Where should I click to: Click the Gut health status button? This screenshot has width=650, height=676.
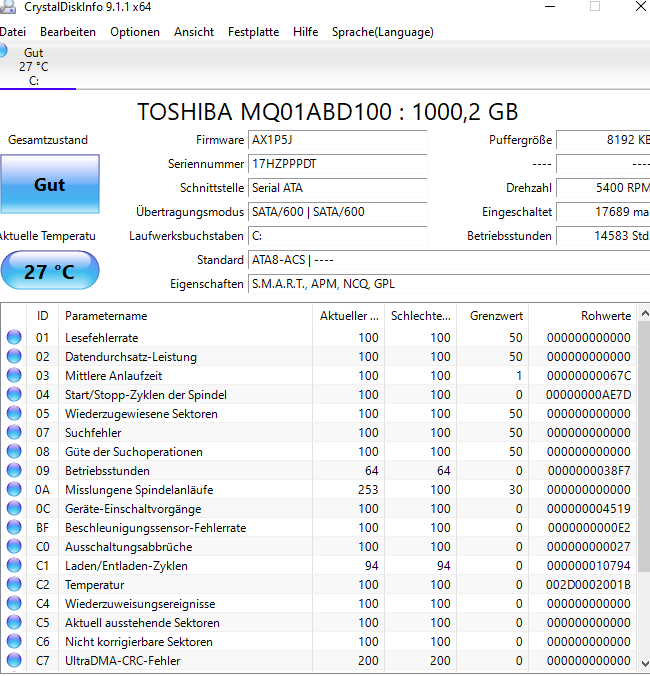click(50, 185)
